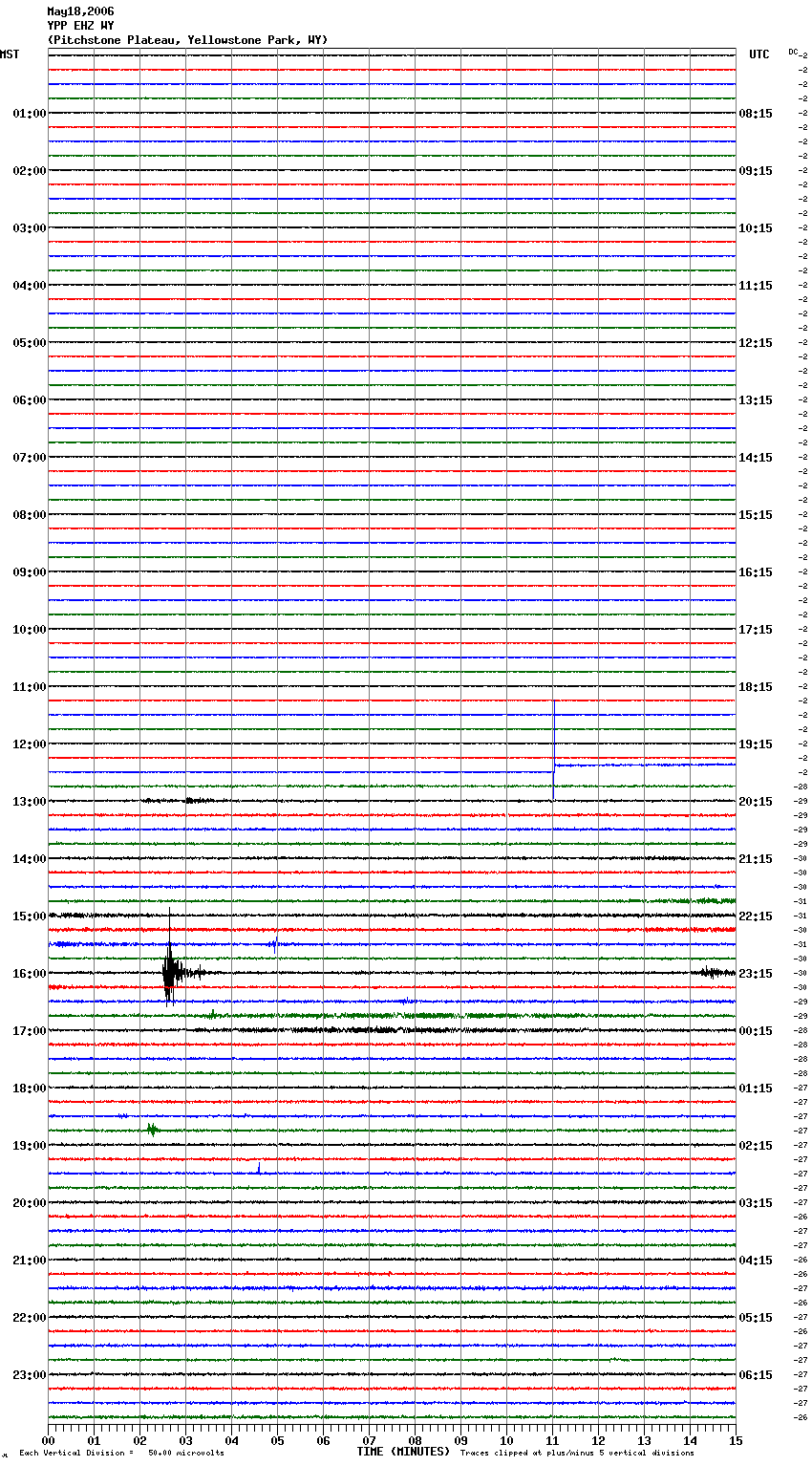Click the 19:15 UTC time label
The image size is (812, 1466).
(756, 744)
